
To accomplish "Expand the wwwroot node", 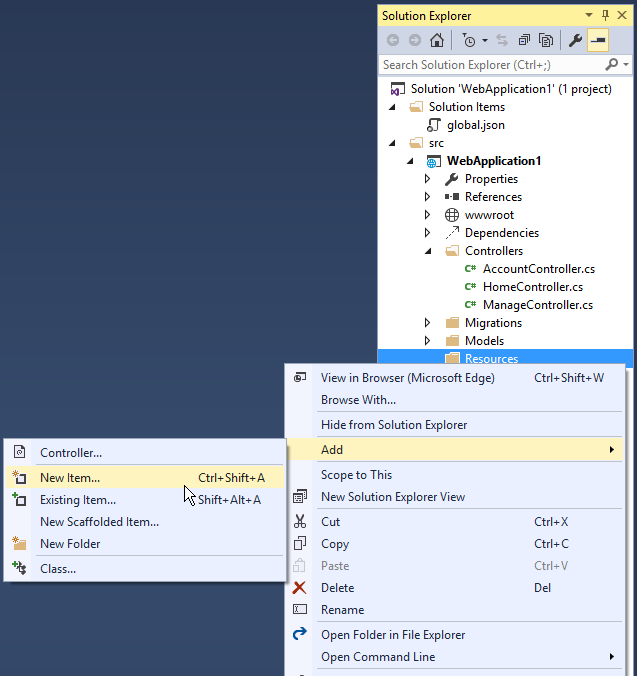I will pyautogui.click(x=428, y=215).
